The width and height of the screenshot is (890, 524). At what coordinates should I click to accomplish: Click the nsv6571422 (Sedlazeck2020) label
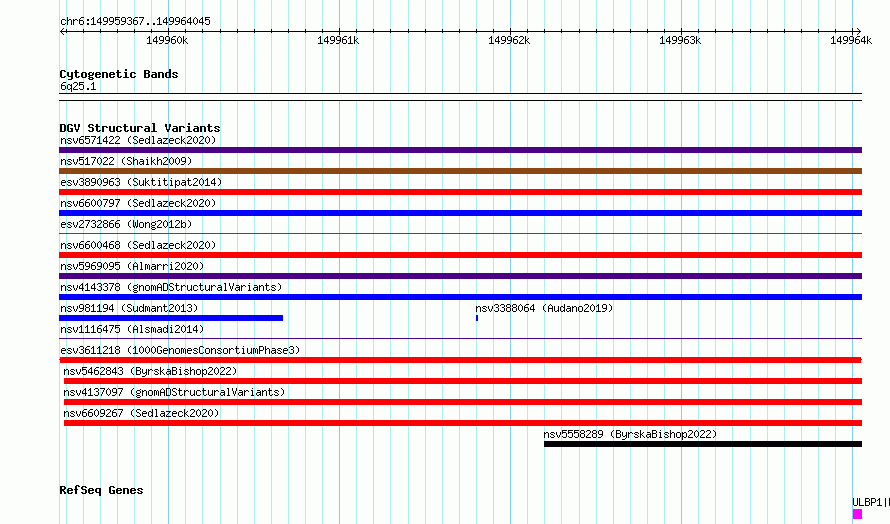138,140
